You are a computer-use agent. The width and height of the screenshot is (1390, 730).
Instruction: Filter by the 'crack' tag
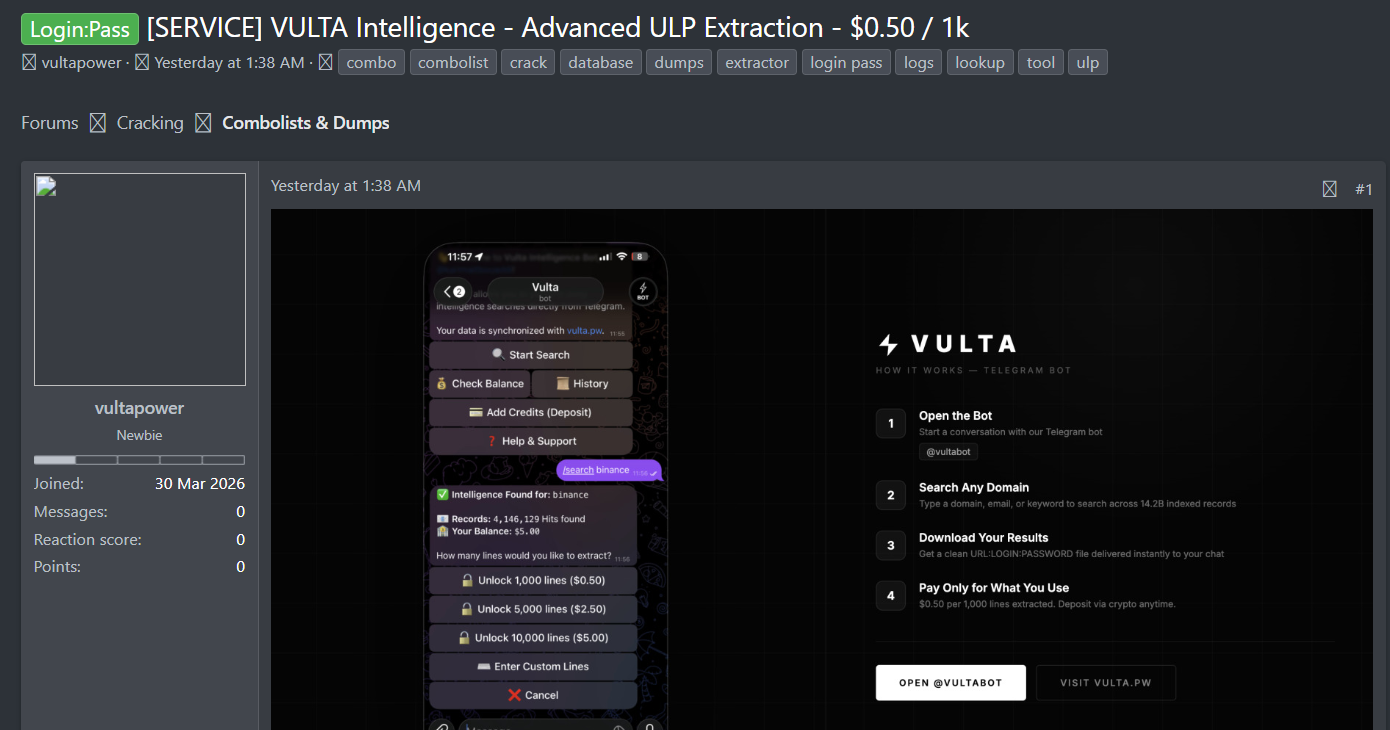(528, 63)
